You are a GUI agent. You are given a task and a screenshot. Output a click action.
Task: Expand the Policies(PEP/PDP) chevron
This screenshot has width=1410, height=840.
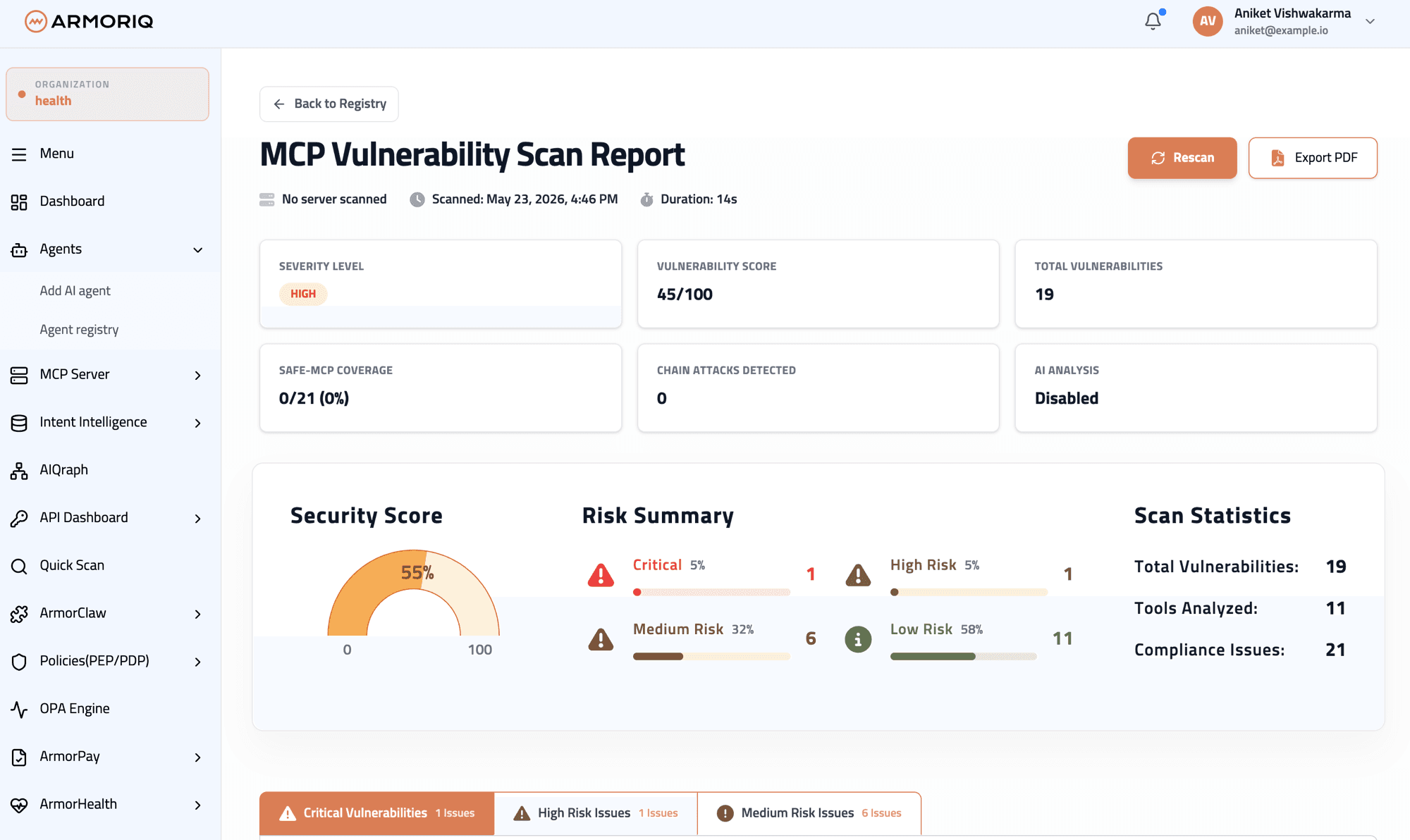pos(198,662)
